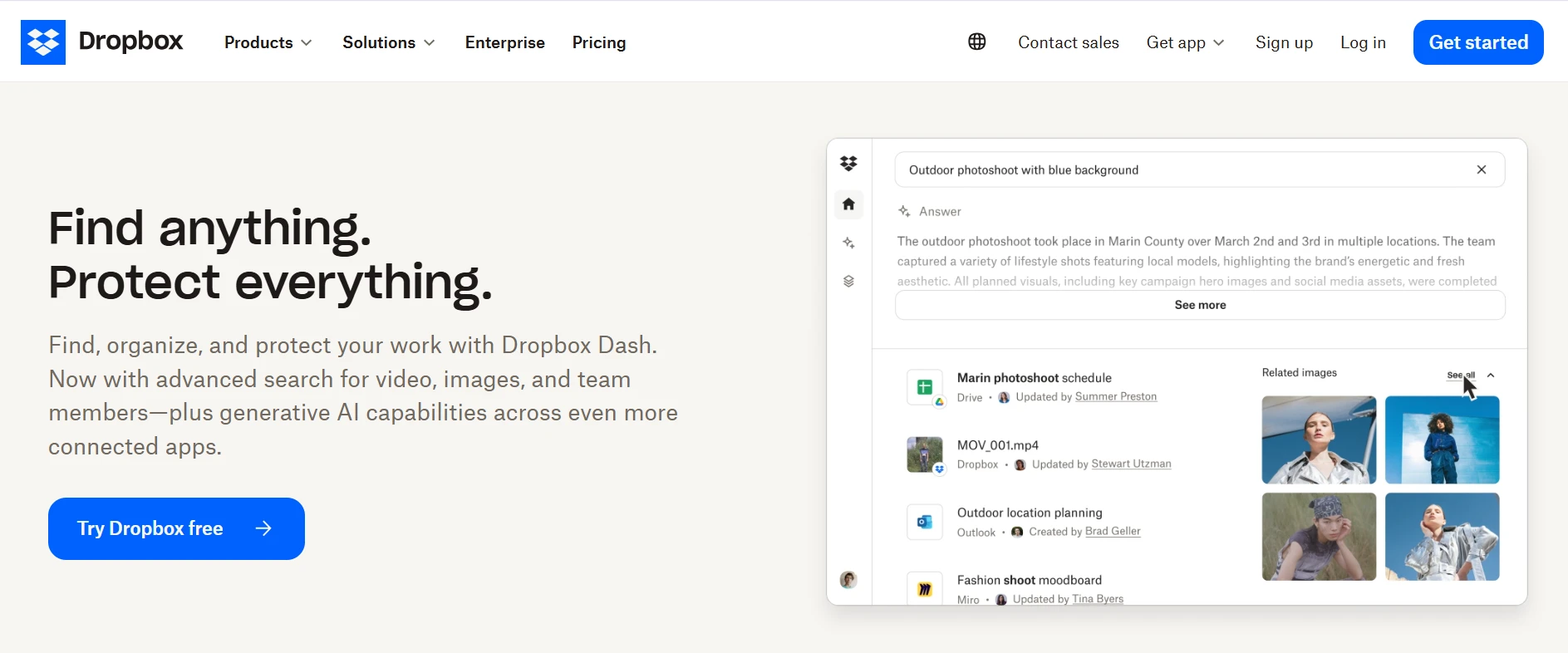Open the MOV_001.mp4 result
Viewport: 1568px width, 653px height.
[998, 445]
